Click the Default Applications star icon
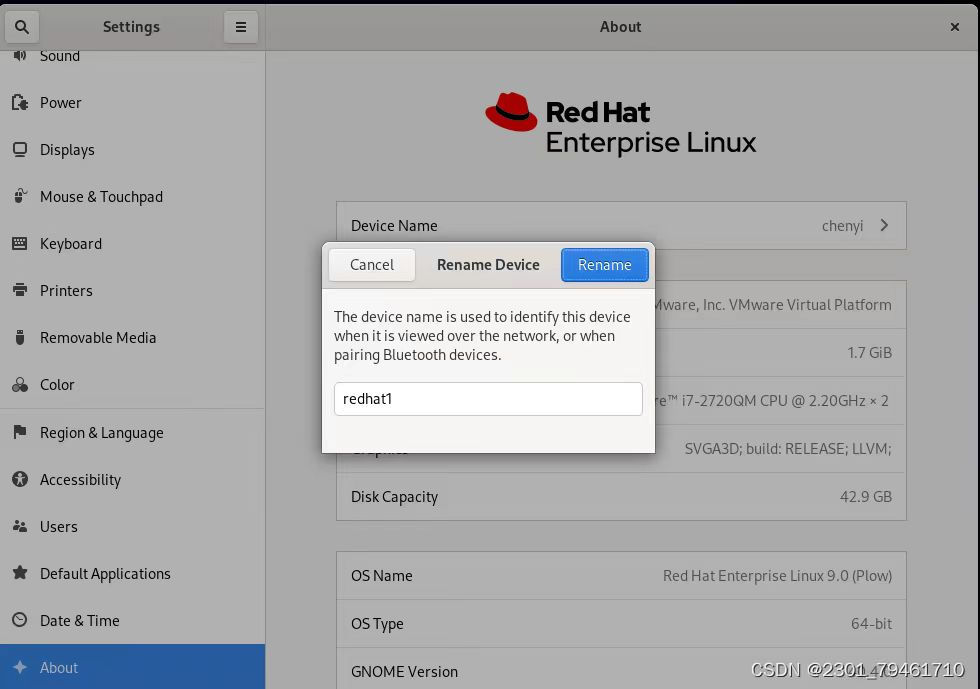 point(20,573)
